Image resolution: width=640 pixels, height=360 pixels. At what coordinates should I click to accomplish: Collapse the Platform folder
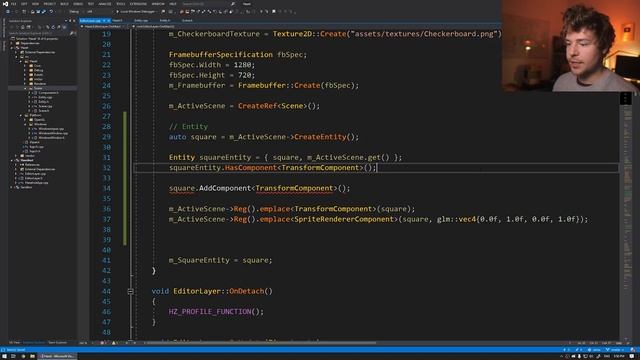click(x=21, y=115)
